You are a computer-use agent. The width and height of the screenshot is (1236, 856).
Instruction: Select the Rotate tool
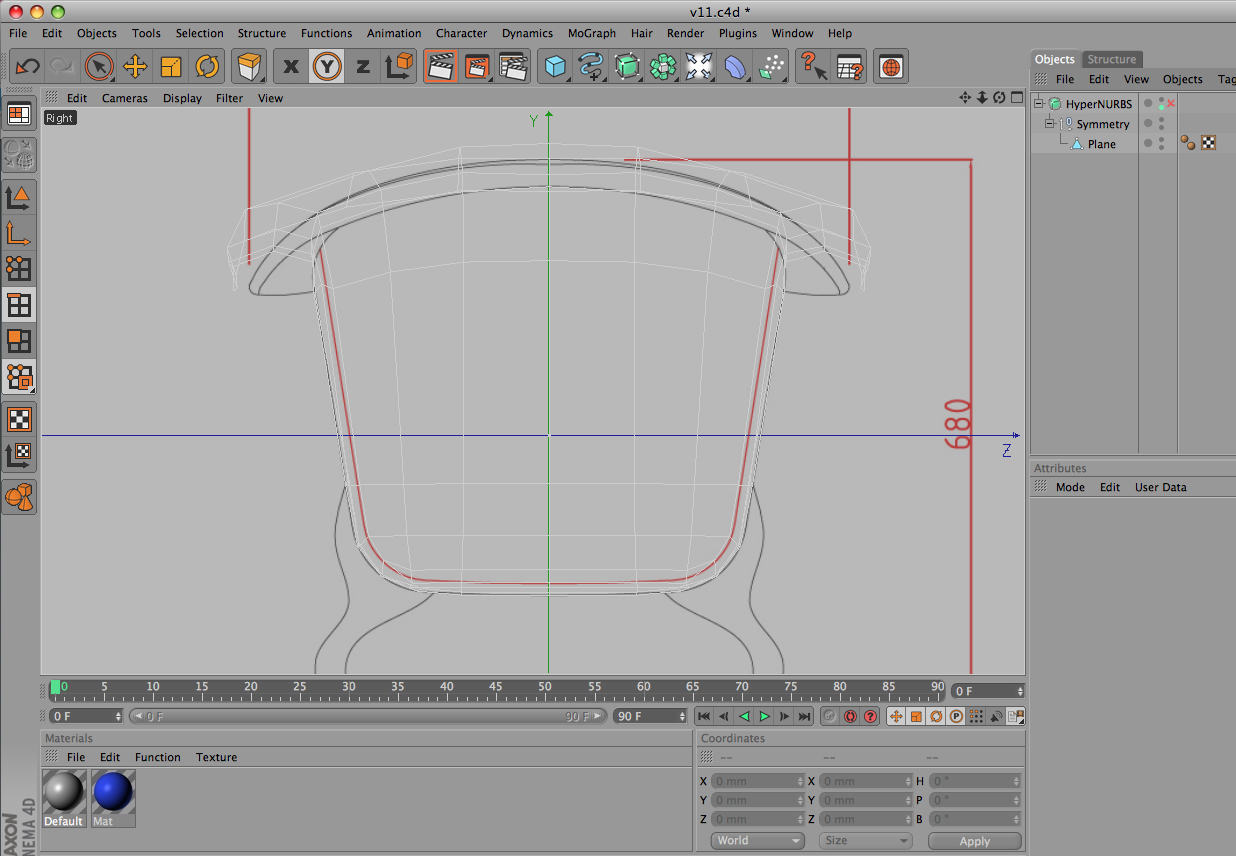coord(207,67)
